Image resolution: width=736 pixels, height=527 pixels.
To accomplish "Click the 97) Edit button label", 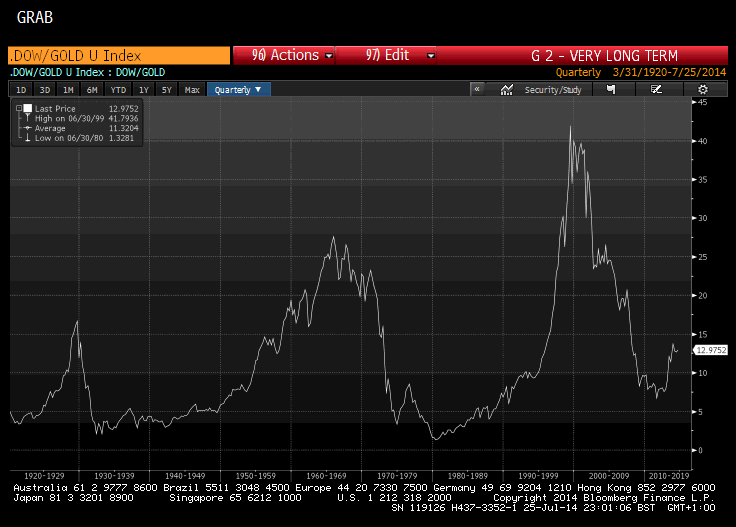I will (x=388, y=55).
